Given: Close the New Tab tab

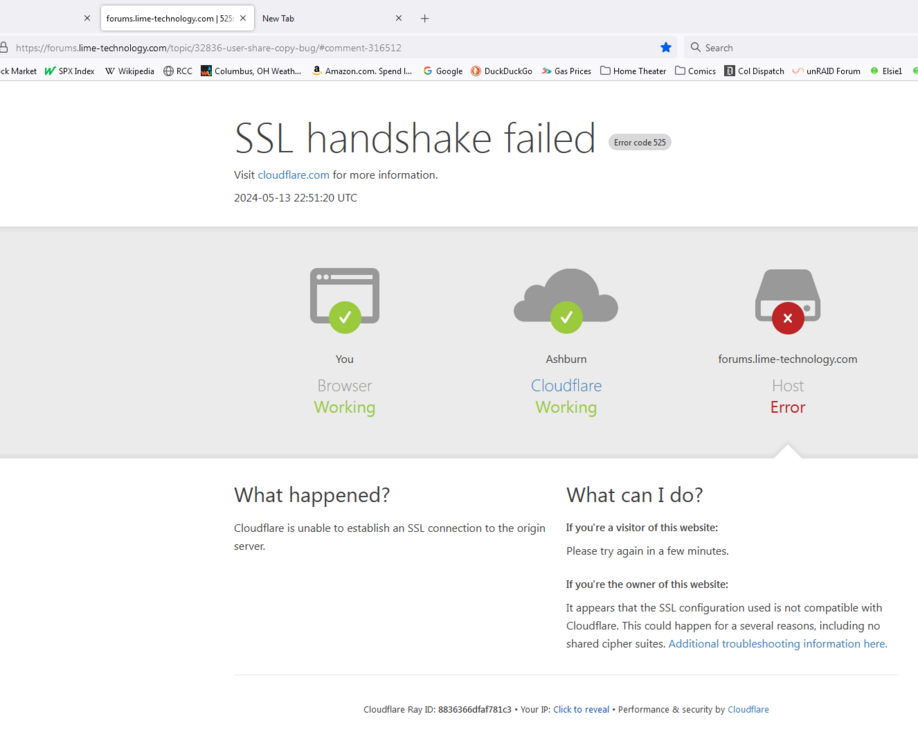Looking at the screenshot, I should point(398,18).
